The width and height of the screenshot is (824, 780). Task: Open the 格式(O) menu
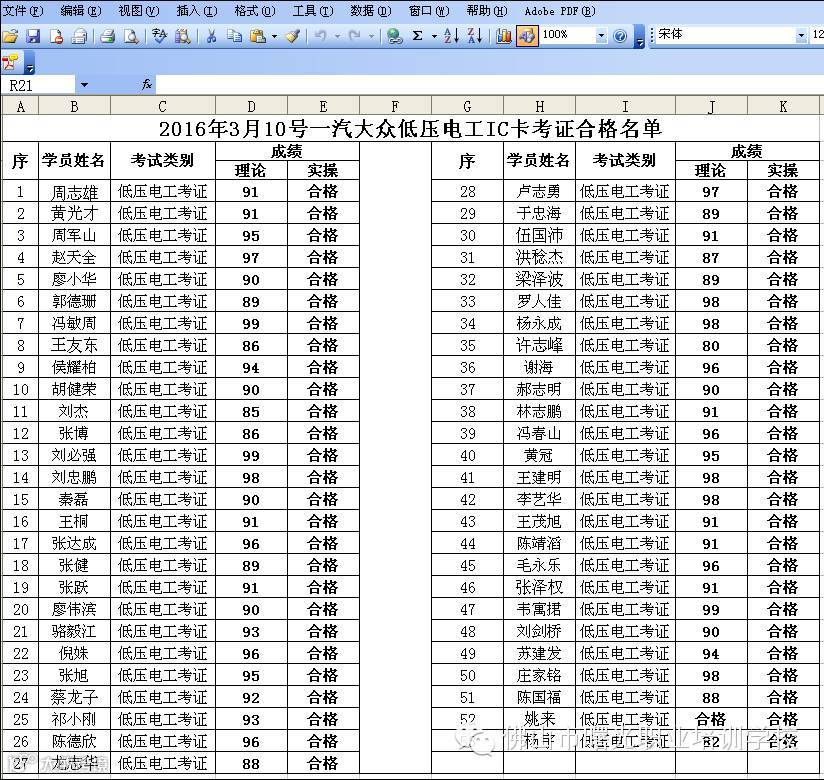[x=255, y=11]
